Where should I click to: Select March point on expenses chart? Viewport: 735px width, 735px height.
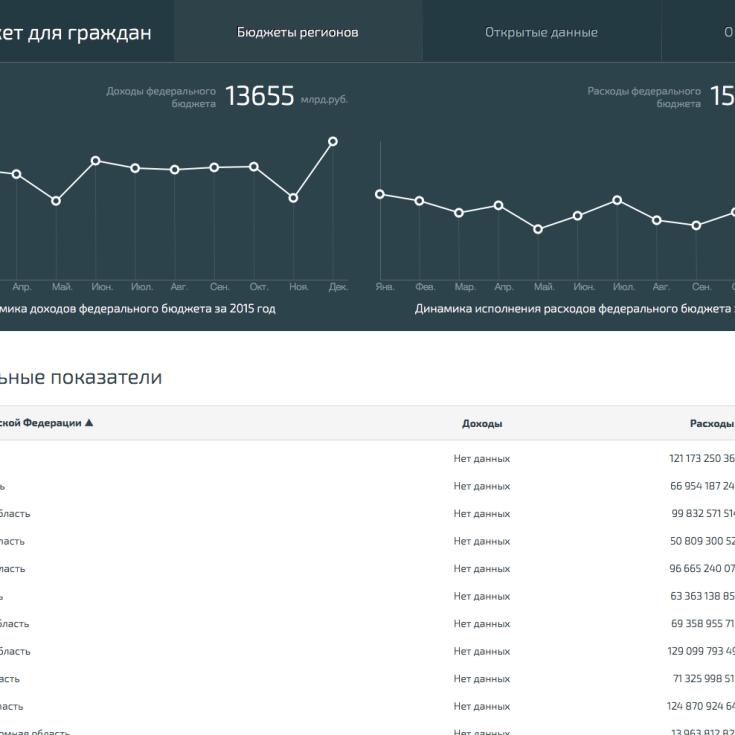pos(459,213)
